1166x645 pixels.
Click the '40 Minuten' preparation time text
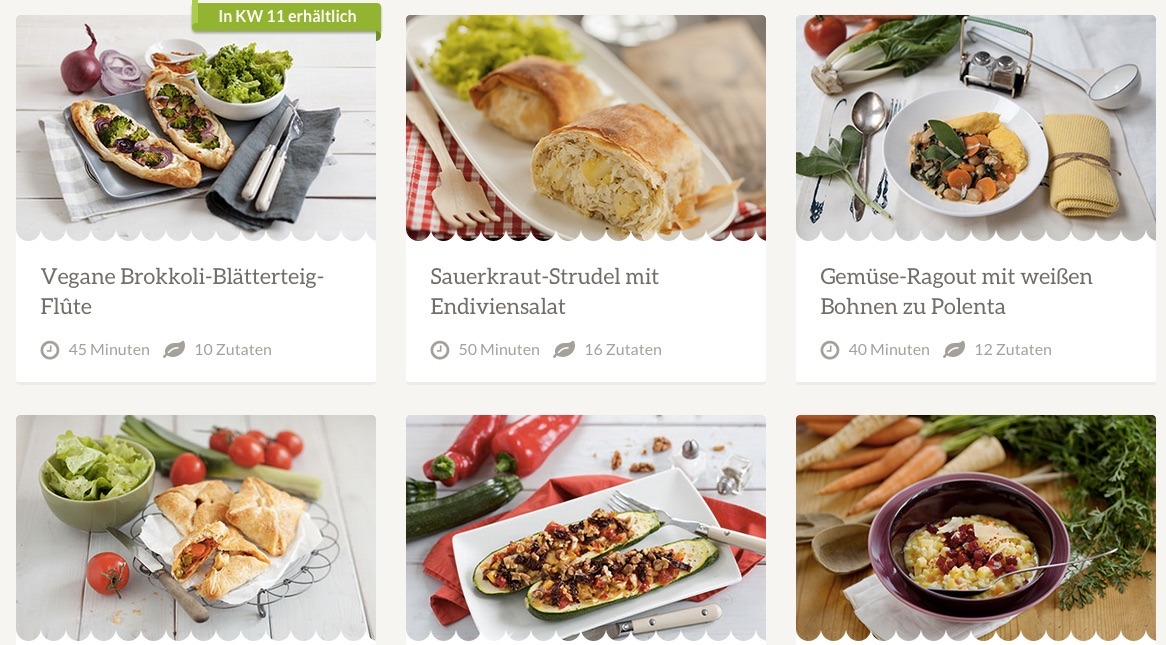889,350
